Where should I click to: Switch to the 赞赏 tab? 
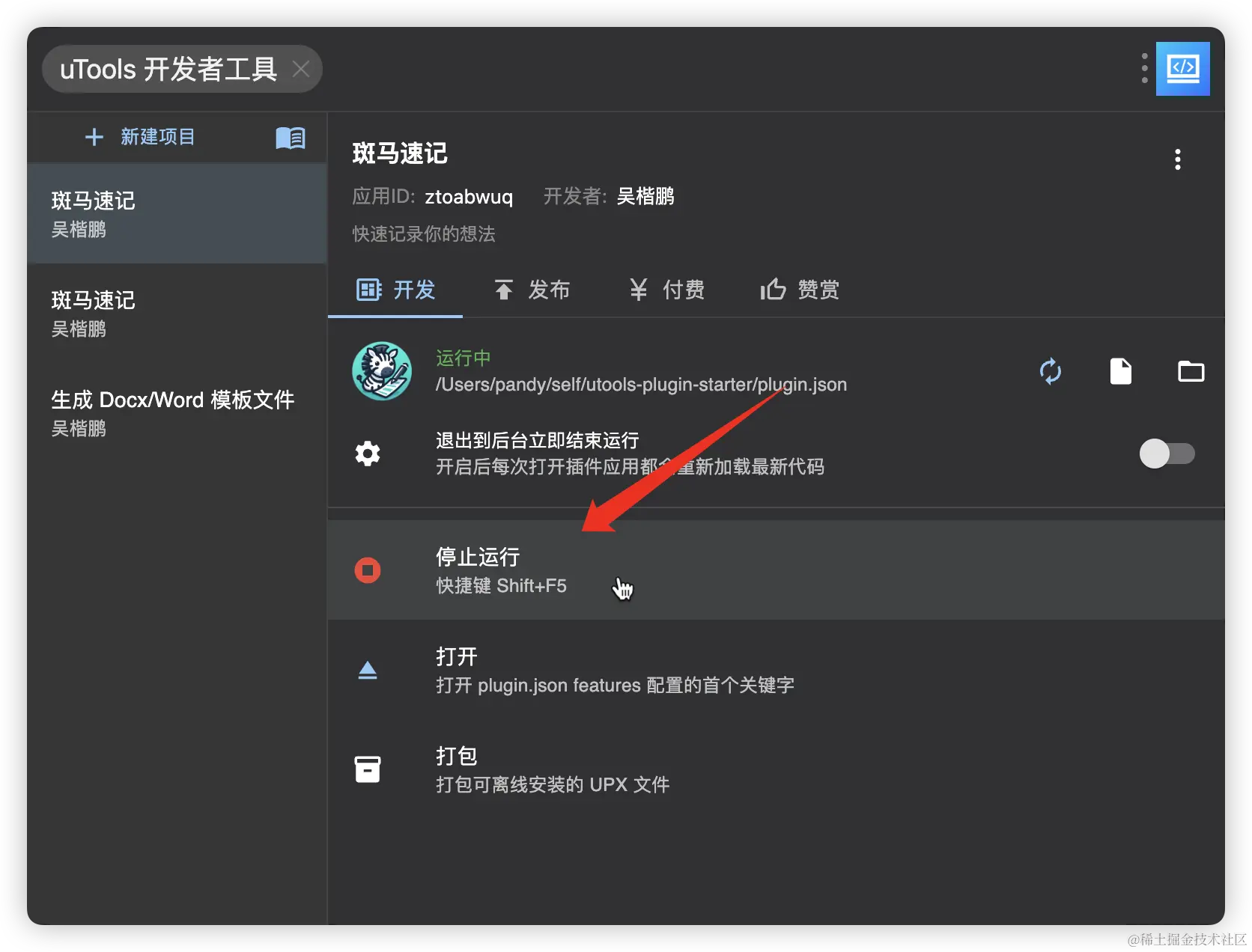point(800,290)
